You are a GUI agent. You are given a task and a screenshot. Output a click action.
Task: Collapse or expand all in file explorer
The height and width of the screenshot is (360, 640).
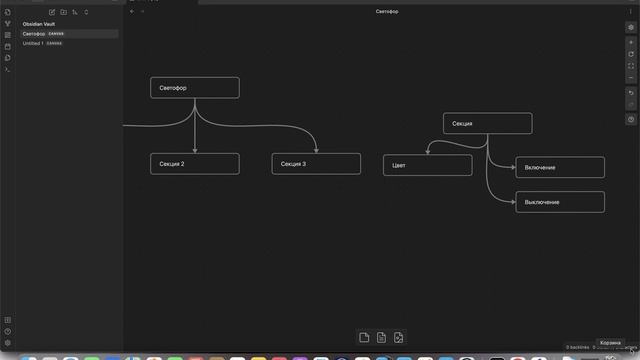(86, 12)
